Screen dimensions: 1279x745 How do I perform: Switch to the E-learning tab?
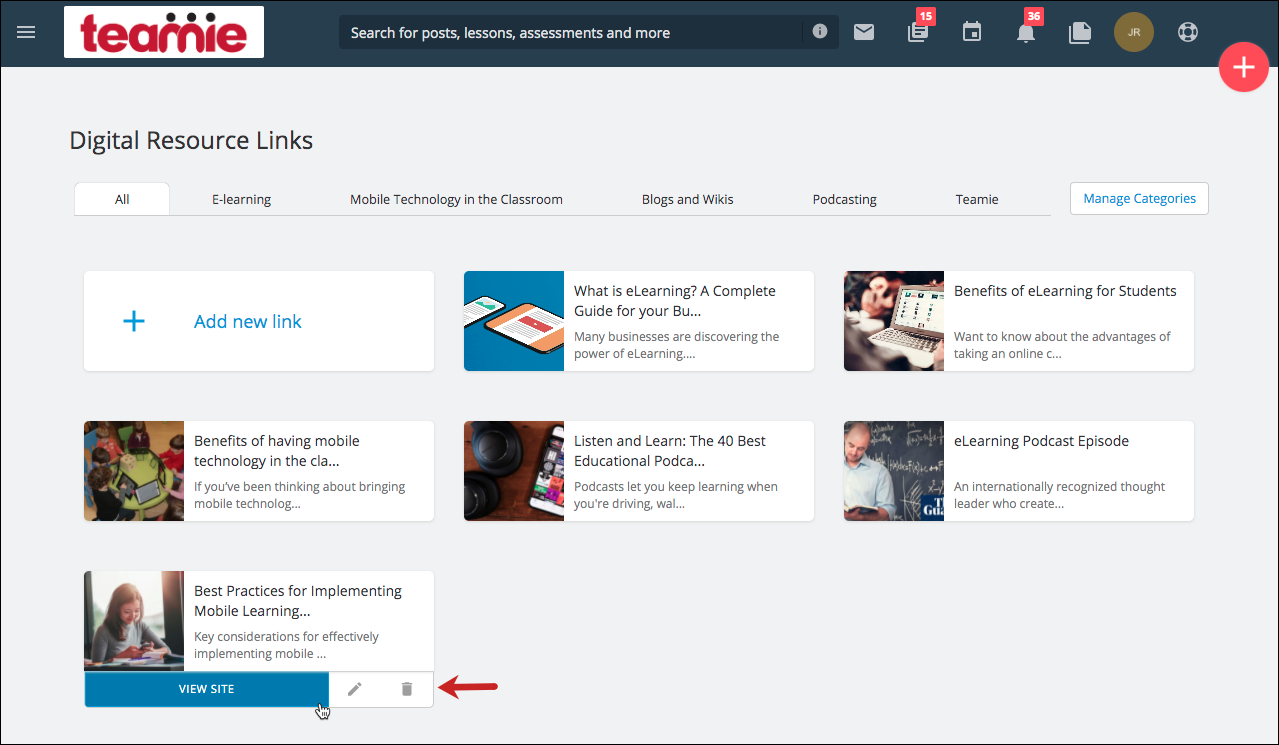(x=241, y=199)
